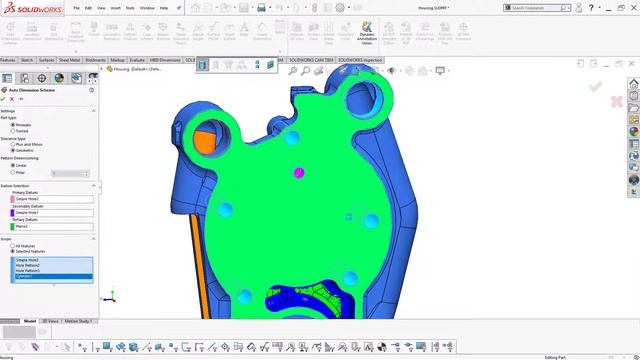Collapse the Datum Selection section
The height and width of the screenshot is (360, 640).
(x=93, y=185)
